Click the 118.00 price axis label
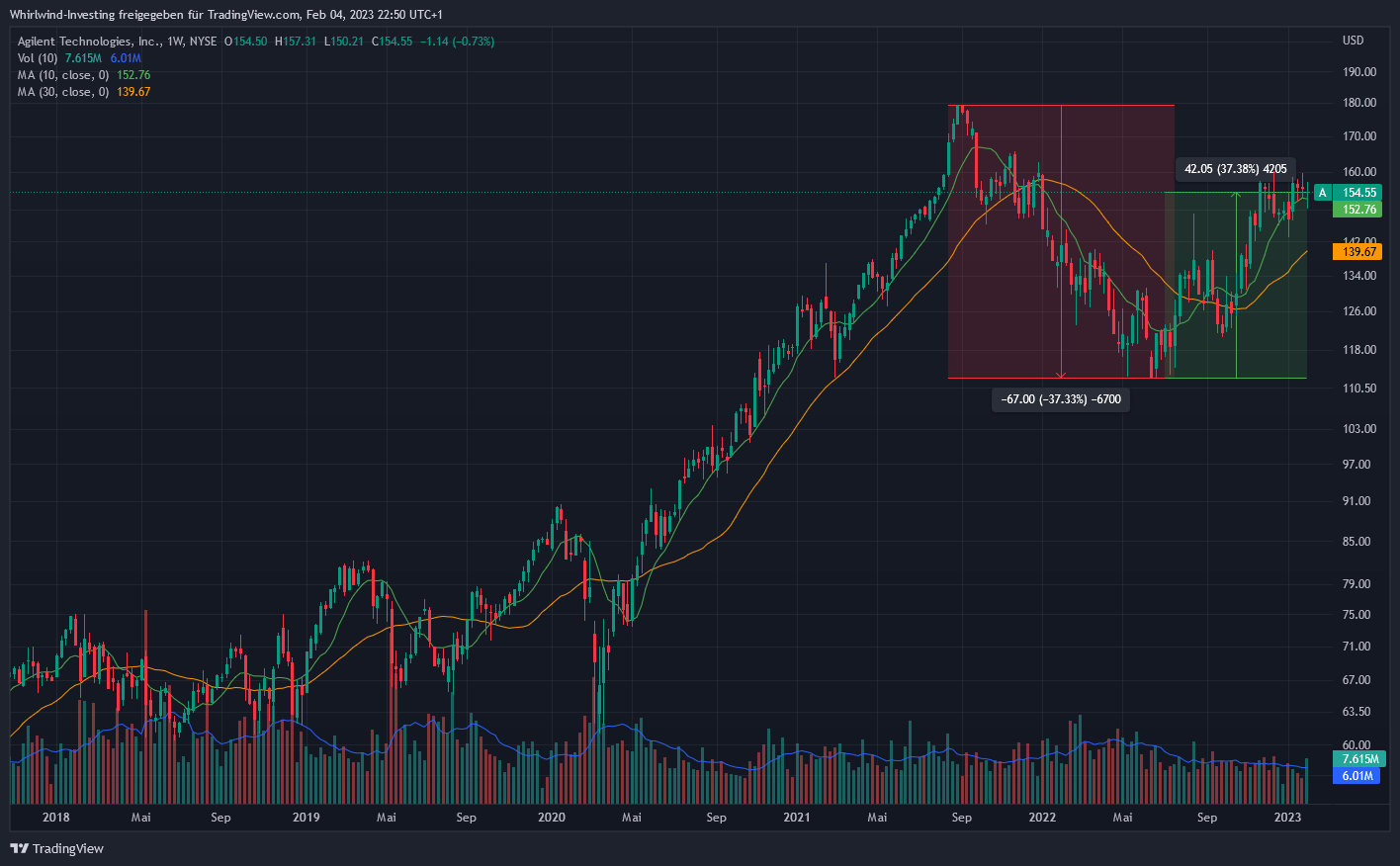 (1359, 350)
